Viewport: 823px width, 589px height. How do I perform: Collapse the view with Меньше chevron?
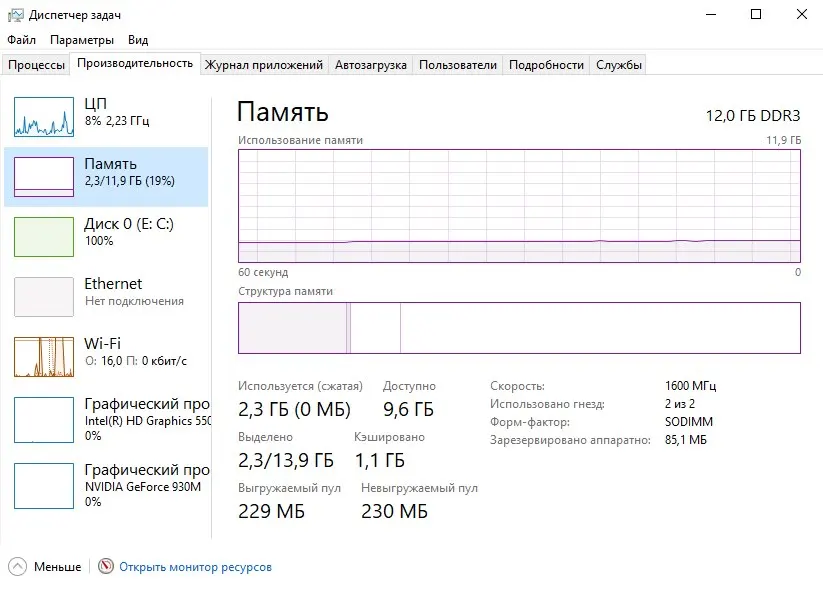coord(19,567)
